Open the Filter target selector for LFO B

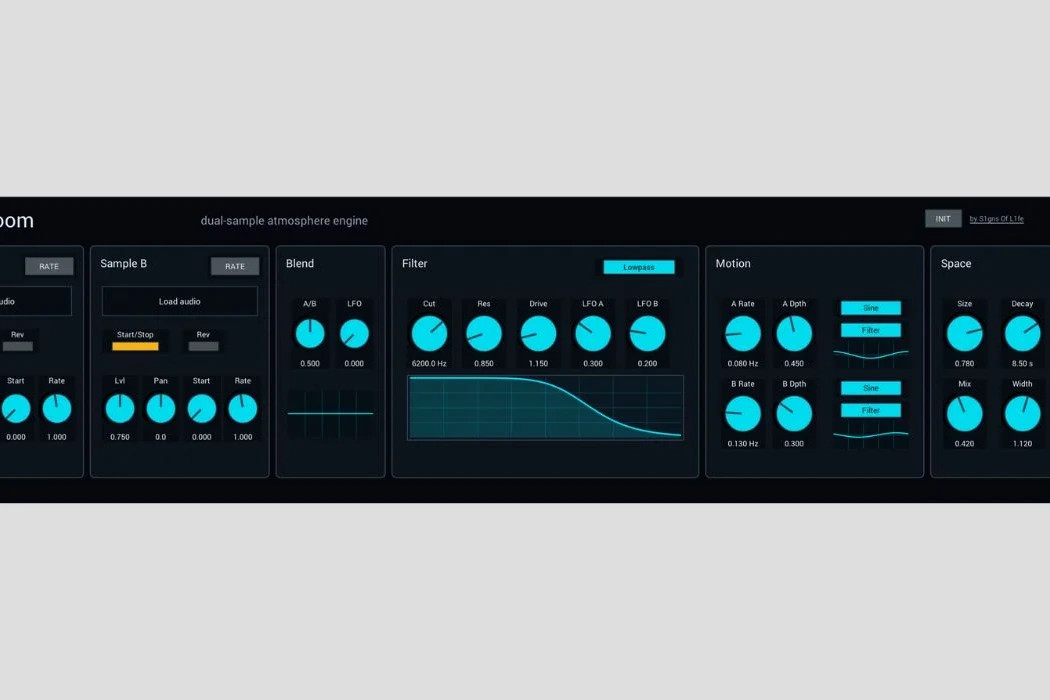click(x=871, y=411)
